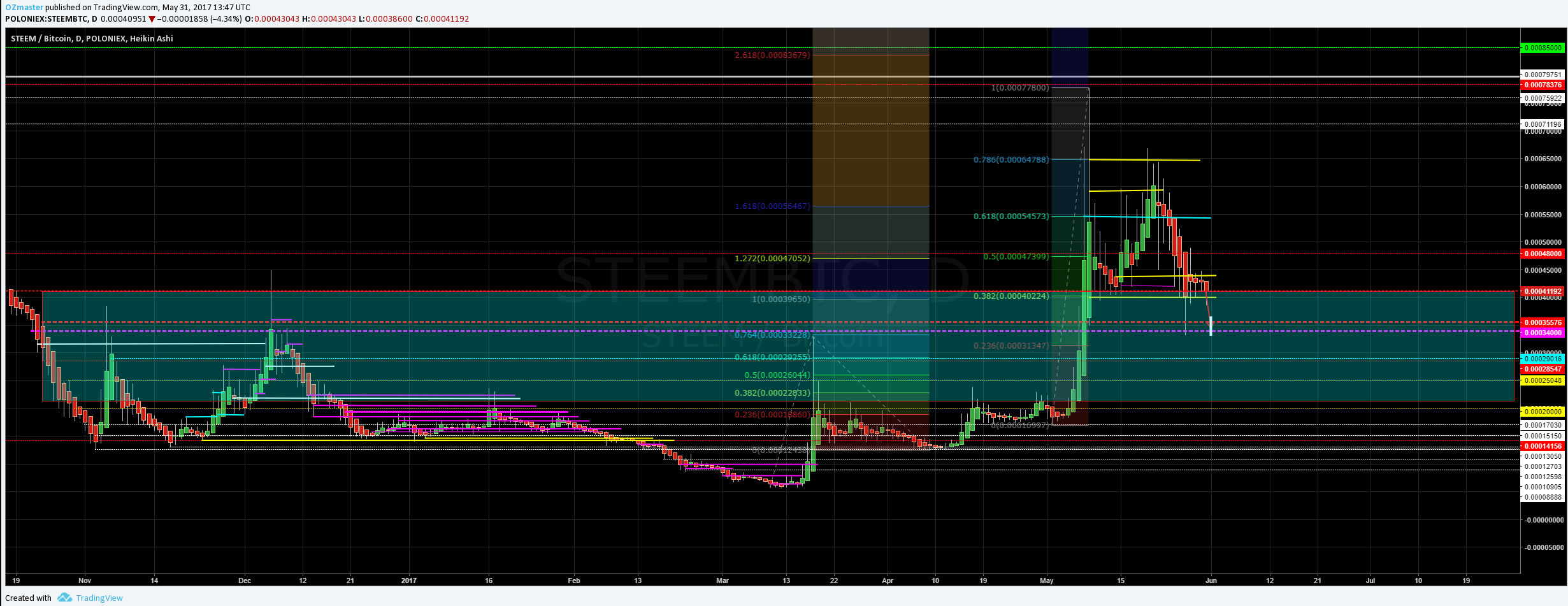Click the TradingView link at the bottom
The image size is (1568, 606).
pos(99,598)
